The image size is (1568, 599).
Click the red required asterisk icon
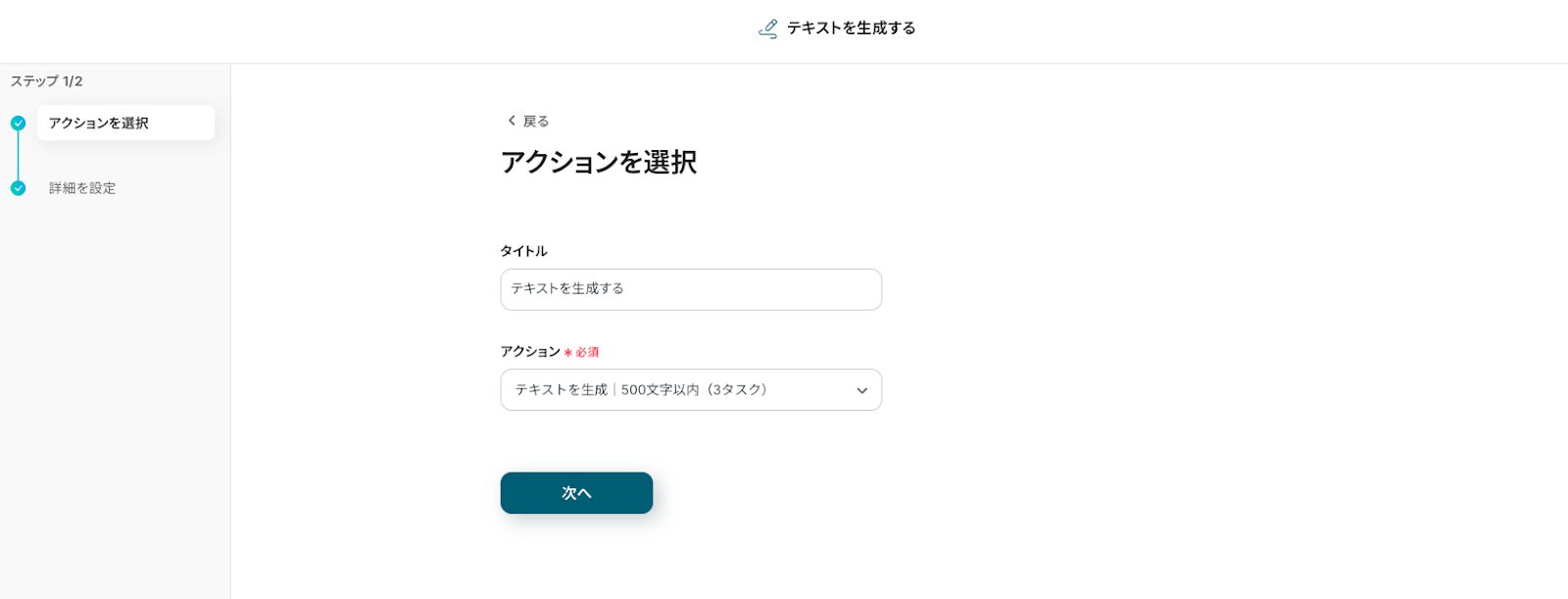coord(568,353)
